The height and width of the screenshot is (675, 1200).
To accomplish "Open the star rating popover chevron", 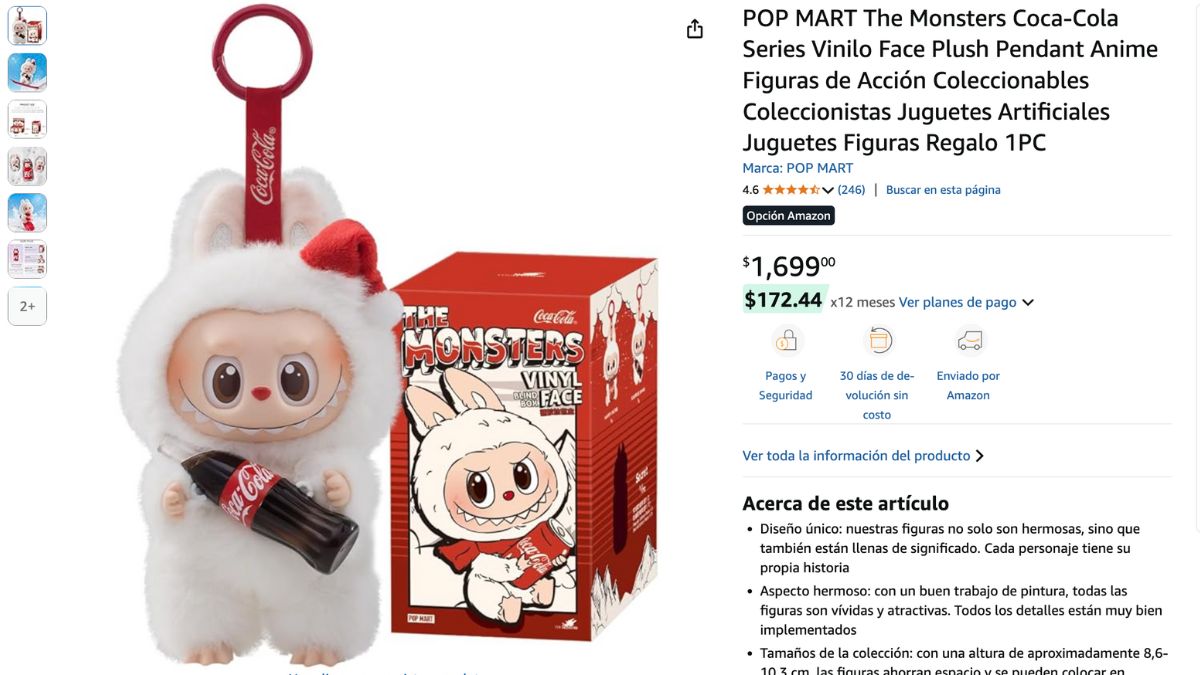I will (x=828, y=190).
